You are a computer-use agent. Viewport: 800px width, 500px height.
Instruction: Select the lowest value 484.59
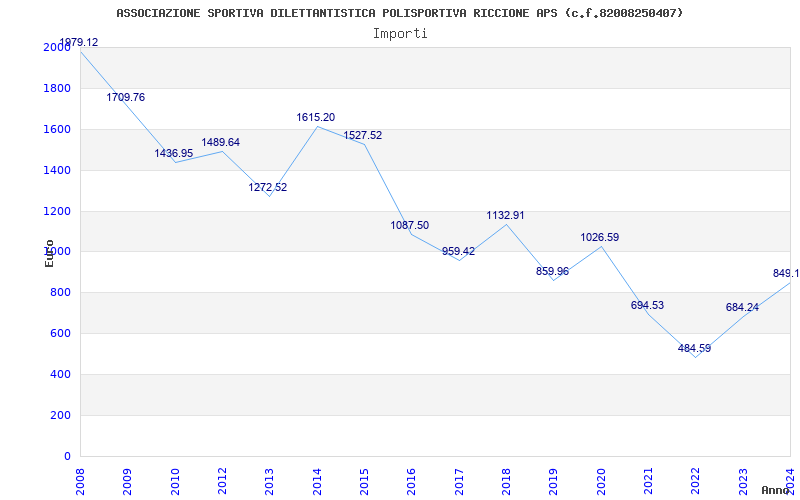coord(694,348)
